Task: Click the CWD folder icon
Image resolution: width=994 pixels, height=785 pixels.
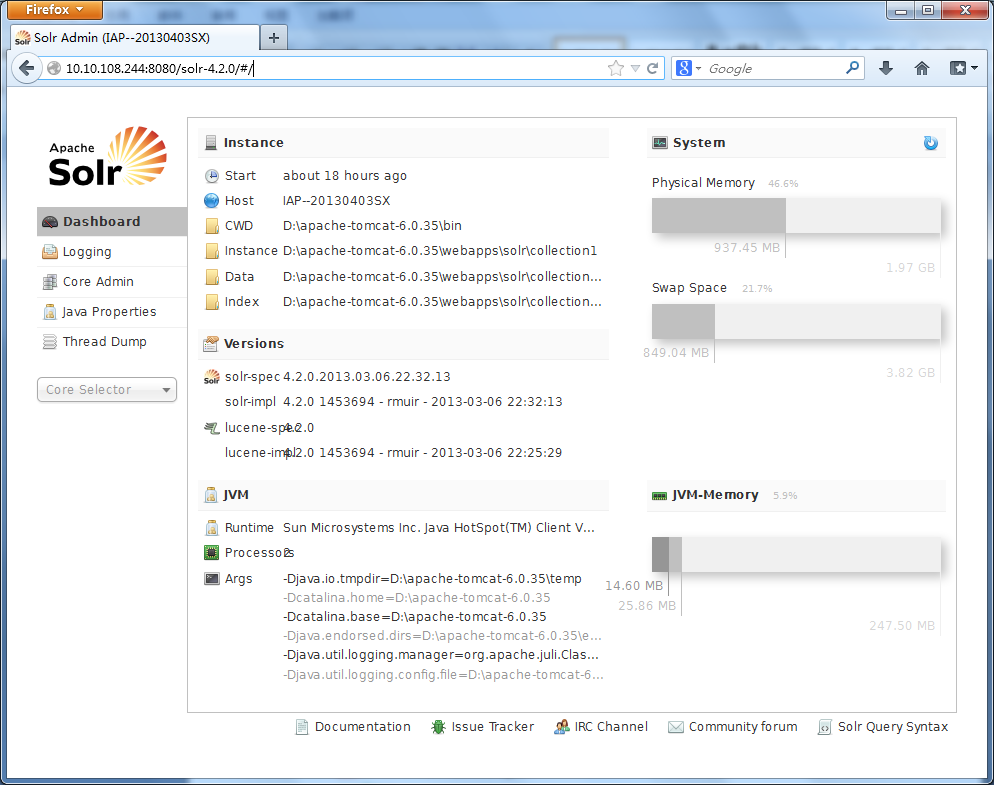Action: 212,226
